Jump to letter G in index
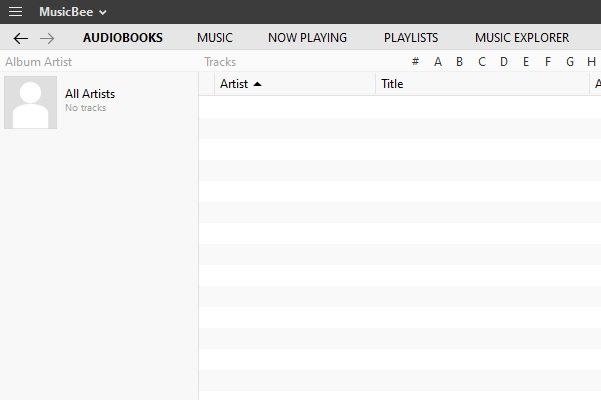Image resolution: width=601 pixels, height=400 pixels. tap(570, 62)
